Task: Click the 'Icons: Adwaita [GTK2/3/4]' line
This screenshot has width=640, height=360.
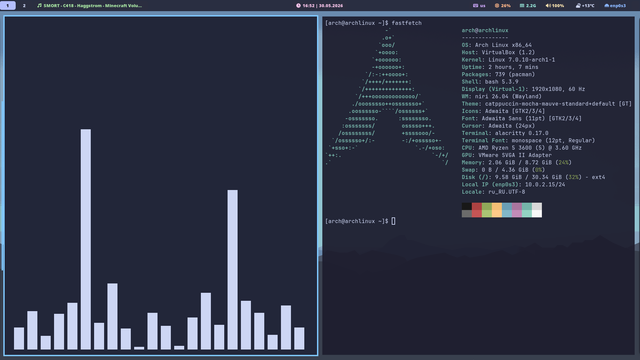Action: (503, 111)
